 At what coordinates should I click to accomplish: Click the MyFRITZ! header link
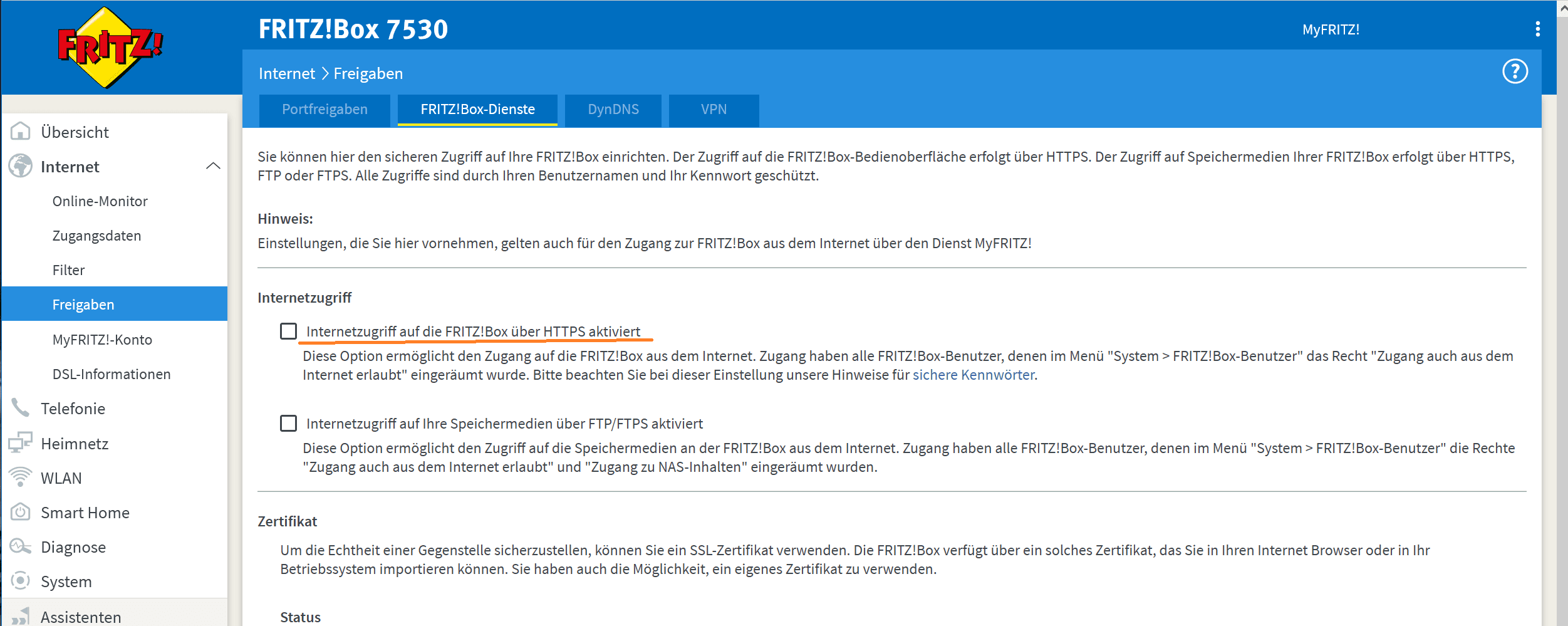(x=1331, y=29)
